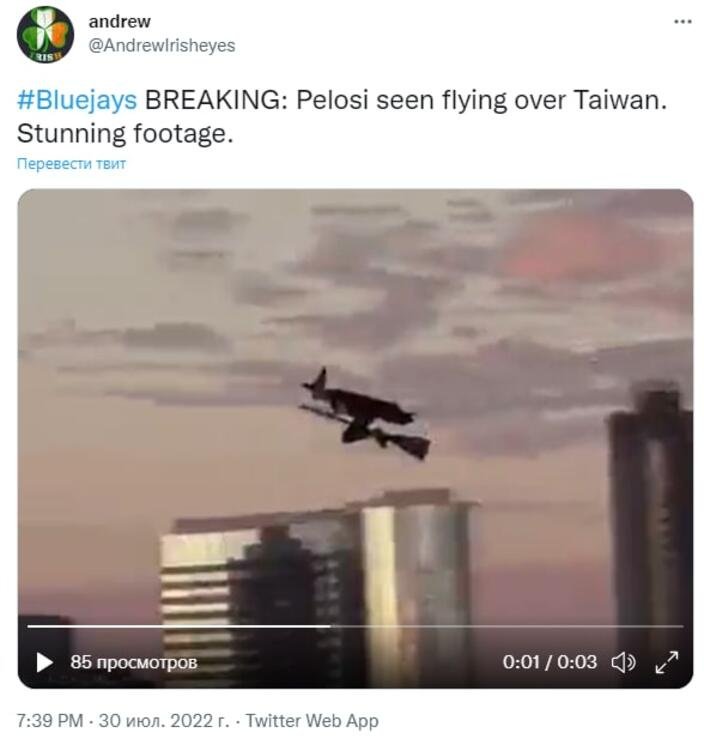
Task: Click the 30 июл. 2022 date
Action: click(164, 721)
